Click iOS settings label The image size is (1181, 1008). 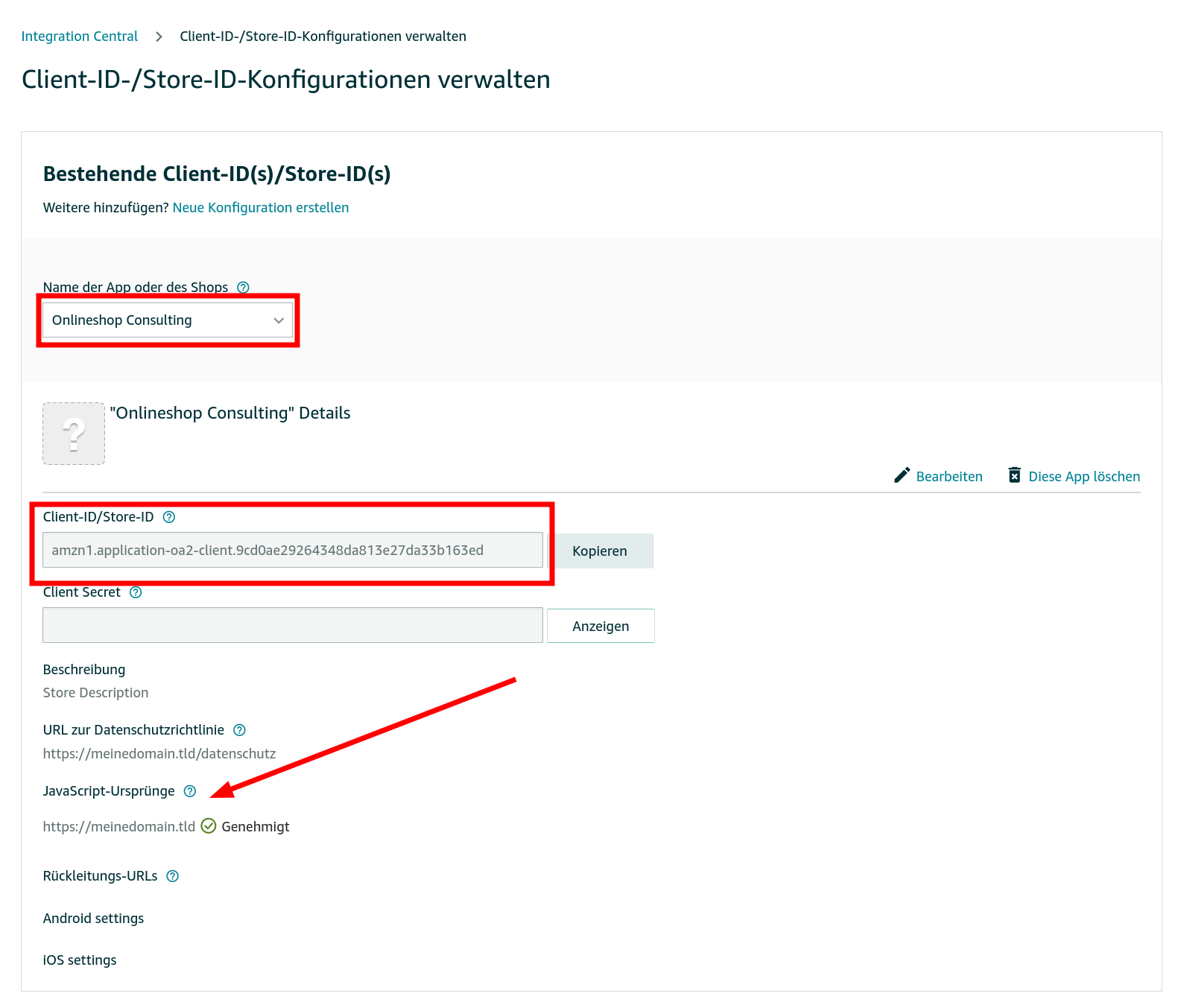click(x=80, y=960)
